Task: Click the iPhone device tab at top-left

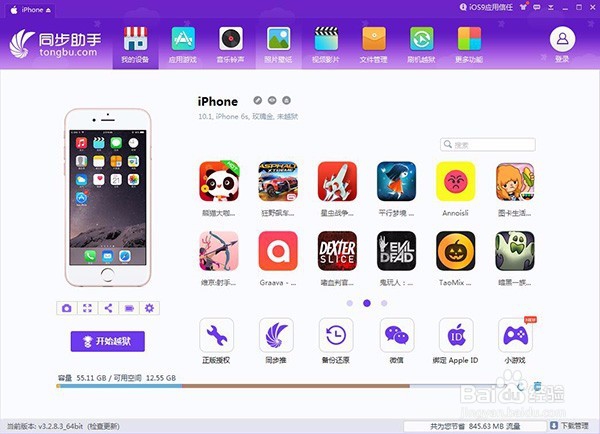Action: tap(31, 10)
